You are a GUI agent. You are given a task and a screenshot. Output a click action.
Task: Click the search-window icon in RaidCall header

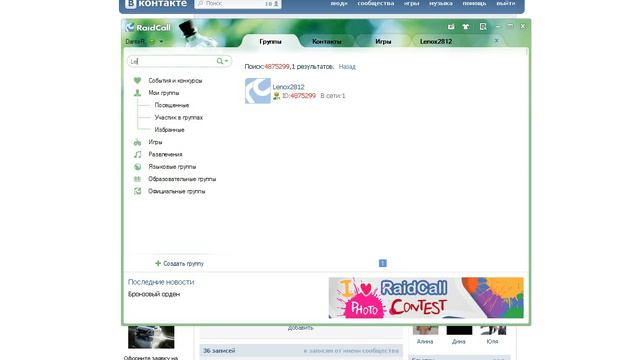tap(483, 27)
